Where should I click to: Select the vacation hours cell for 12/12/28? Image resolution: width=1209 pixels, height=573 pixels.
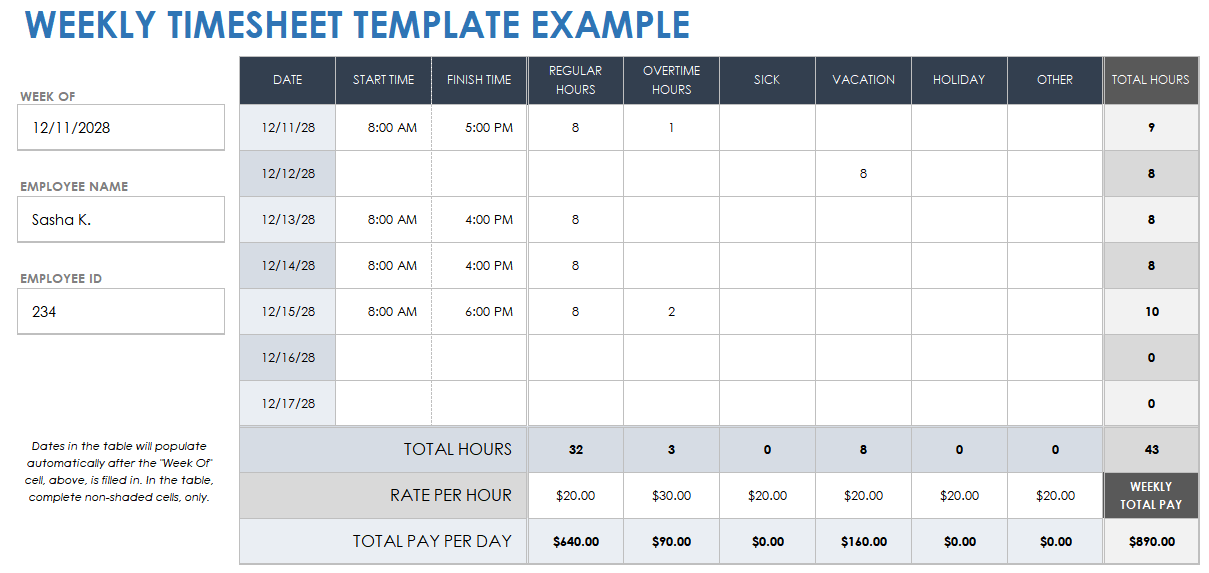coord(863,174)
